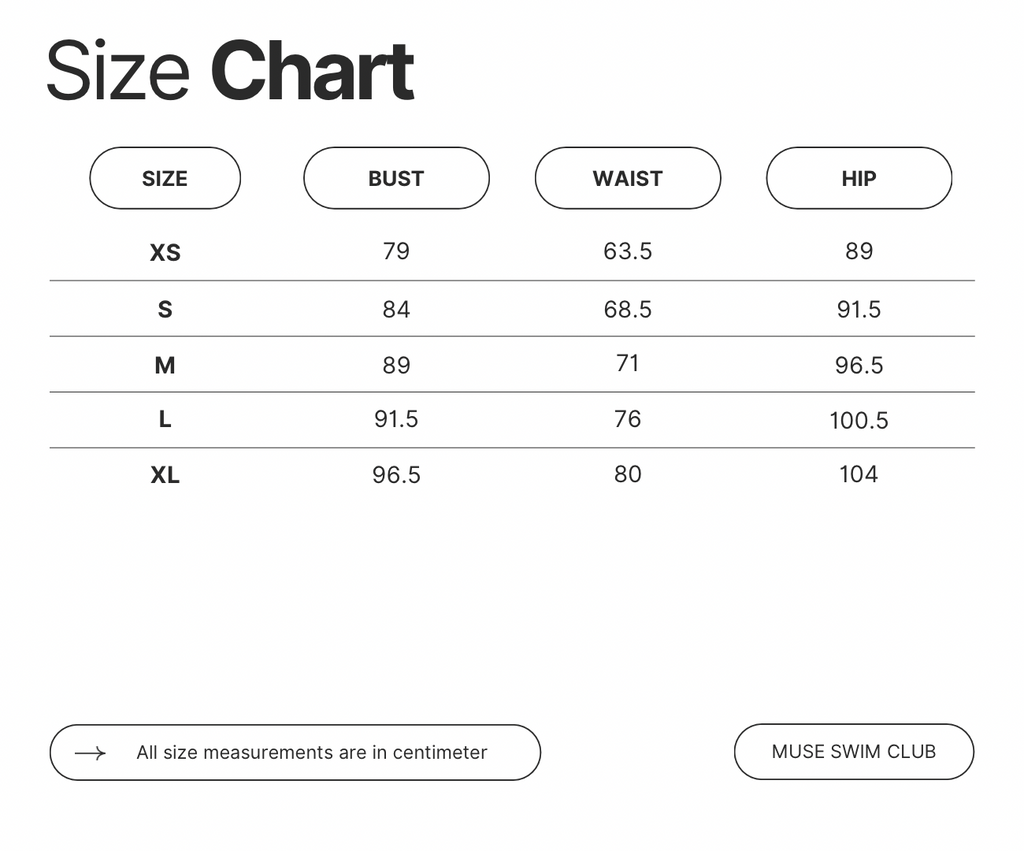This screenshot has height=851, width=1024.
Task: Click the XL hip value 104
Action: [x=859, y=474]
